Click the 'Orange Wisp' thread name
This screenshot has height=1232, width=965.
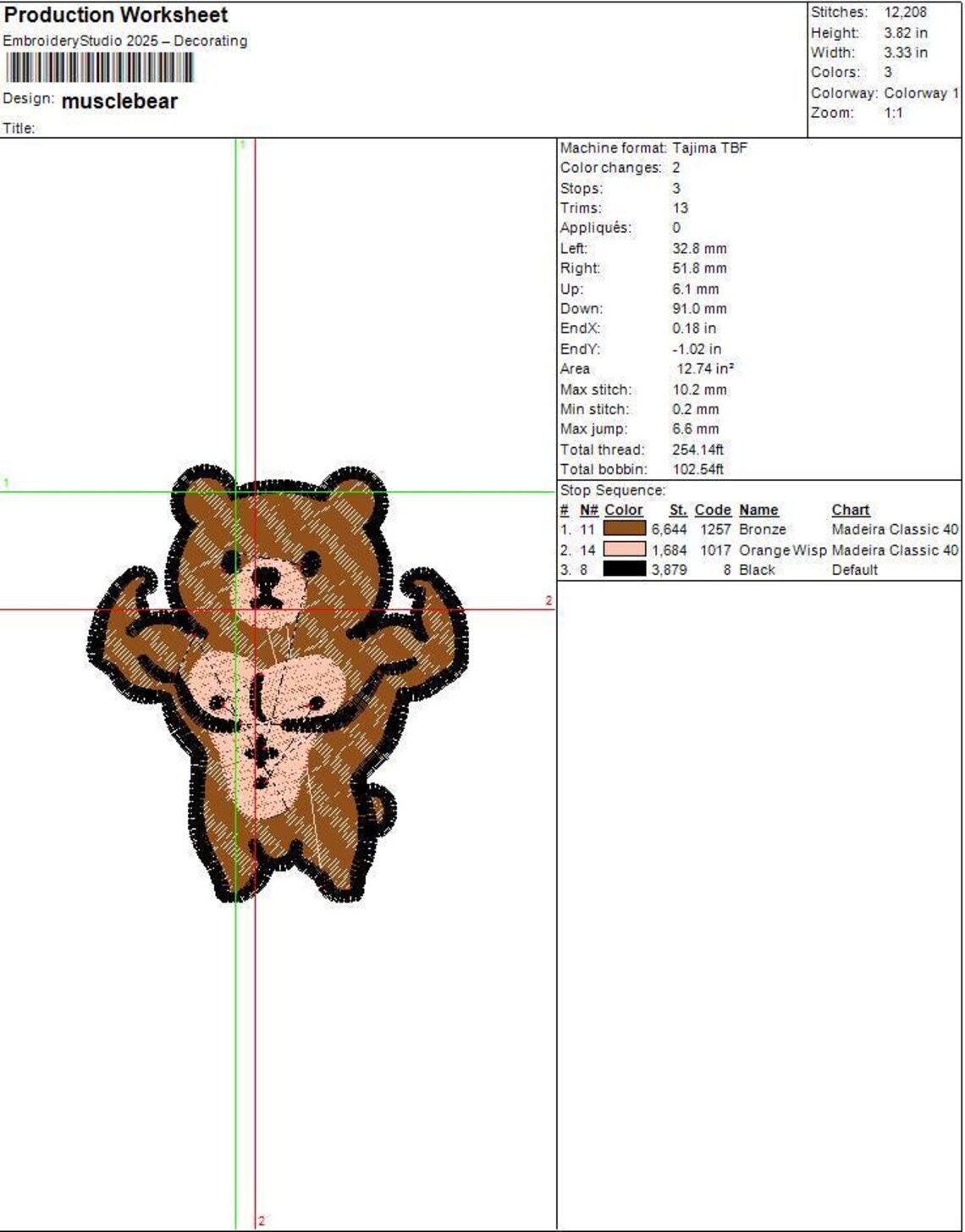coord(782,550)
